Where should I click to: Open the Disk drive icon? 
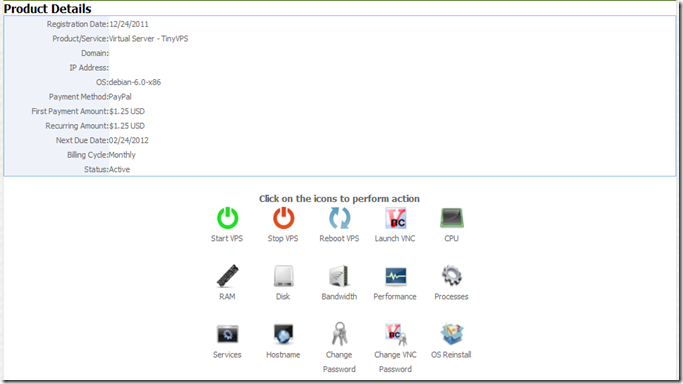(284, 276)
